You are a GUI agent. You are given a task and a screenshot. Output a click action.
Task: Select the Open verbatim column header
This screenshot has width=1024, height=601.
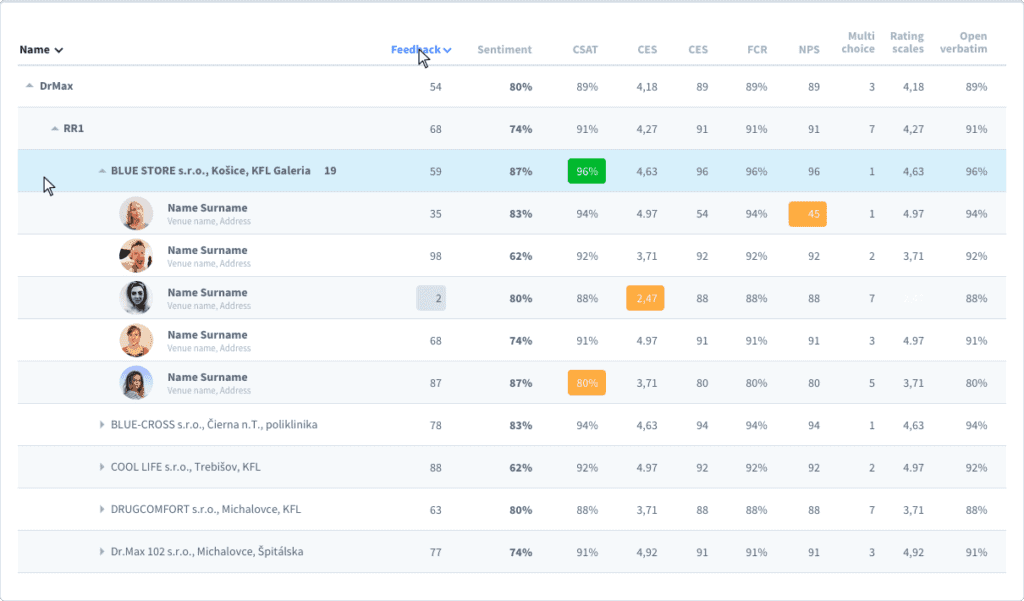tap(965, 43)
